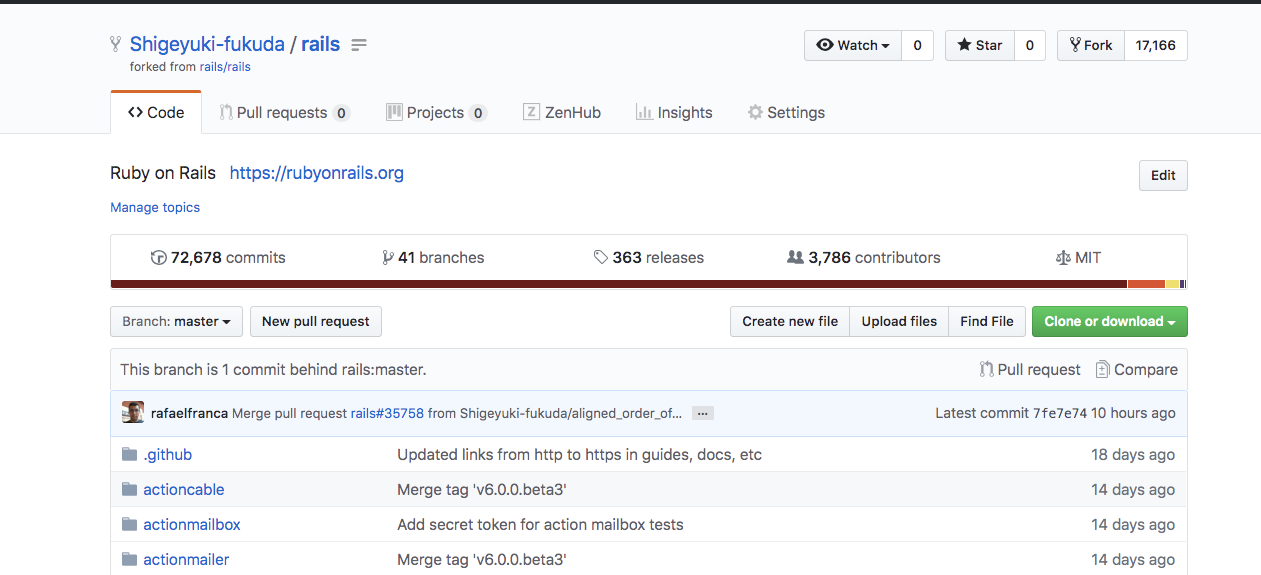Click the commits history clock icon
The width and height of the screenshot is (1261, 575).
pos(158,258)
